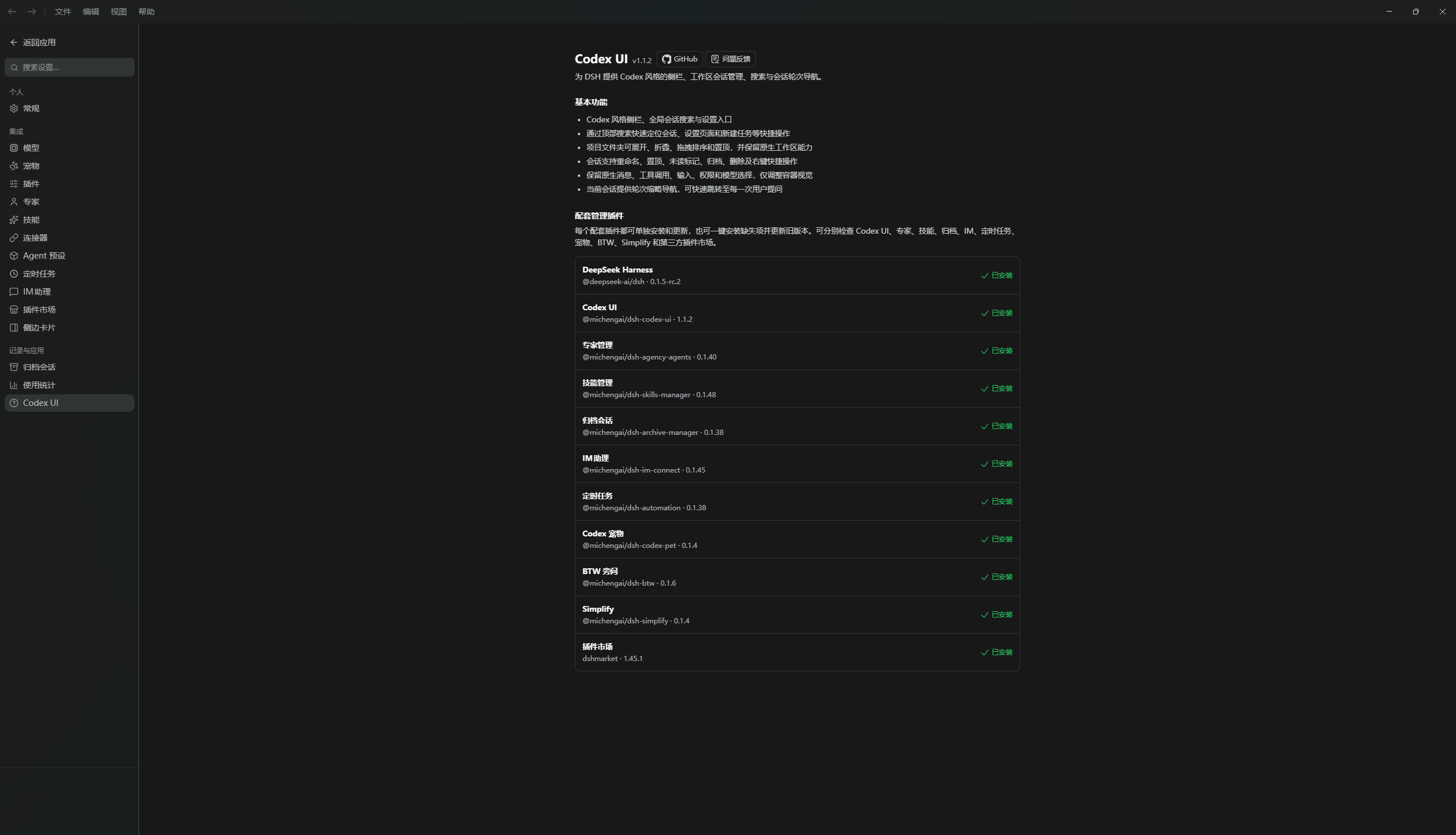
Task: Restore down the application window
Action: [1416, 12]
